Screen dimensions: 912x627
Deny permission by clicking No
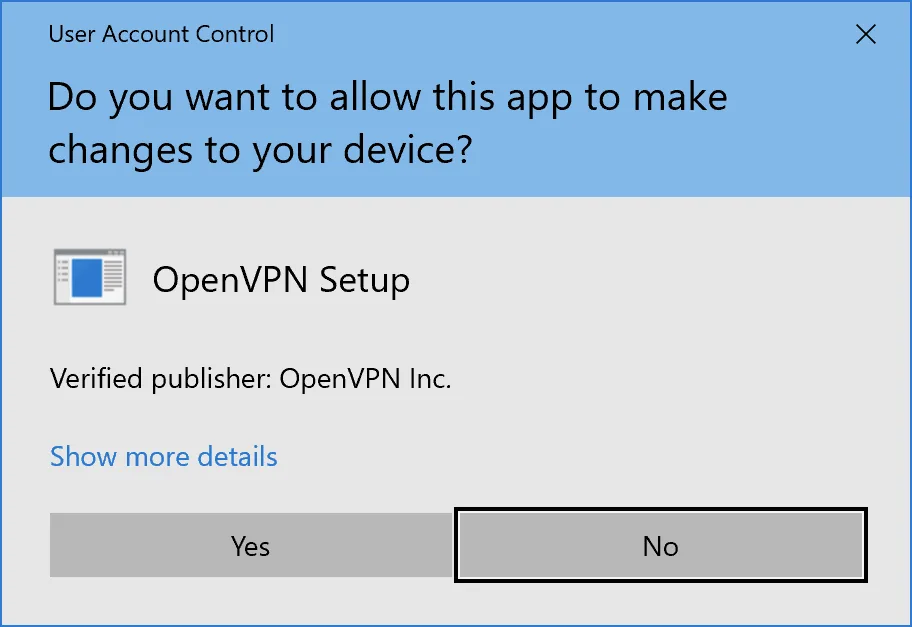click(659, 545)
